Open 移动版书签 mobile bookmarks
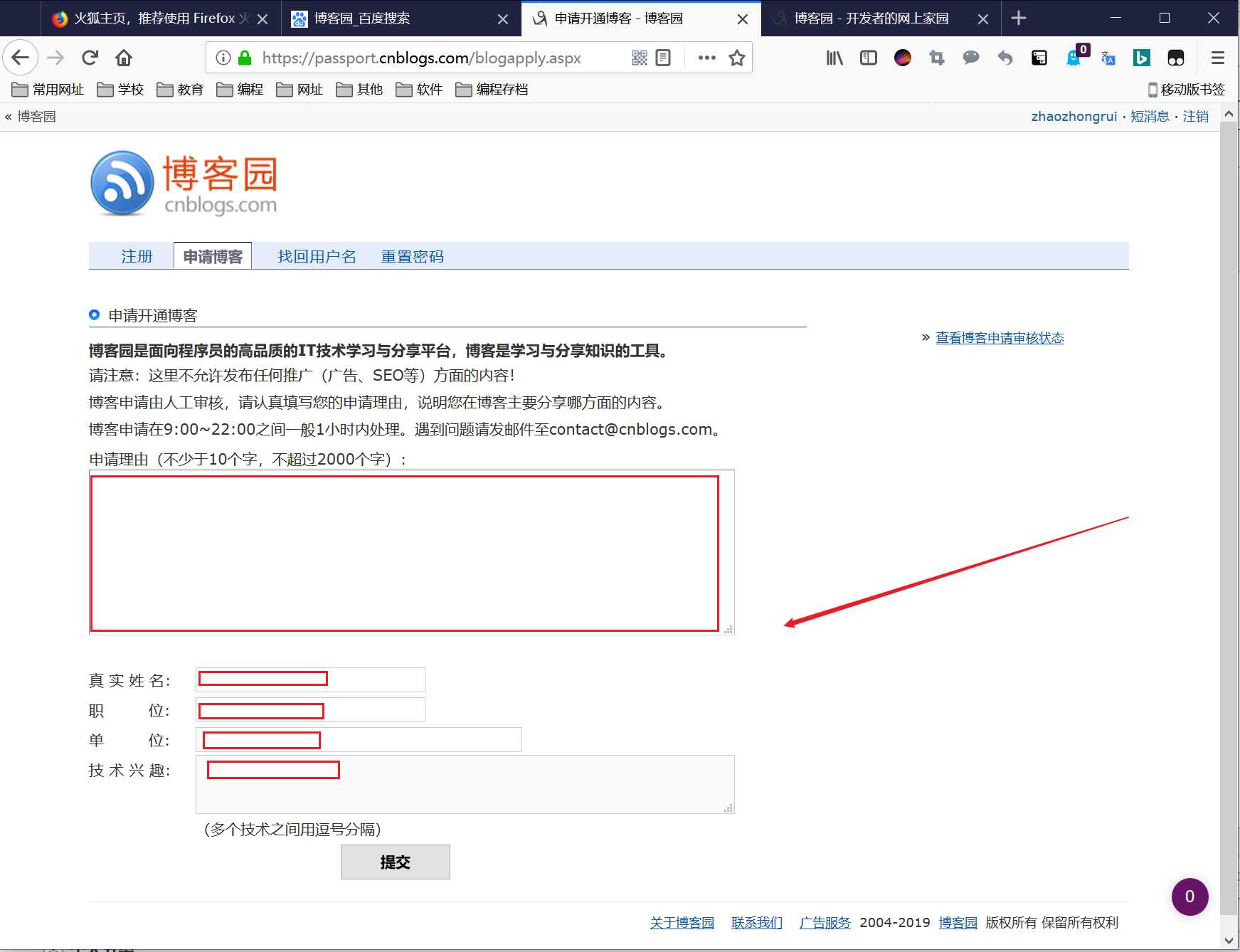Viewport: 1240px width, 952px height. (x=1186, y=90)
